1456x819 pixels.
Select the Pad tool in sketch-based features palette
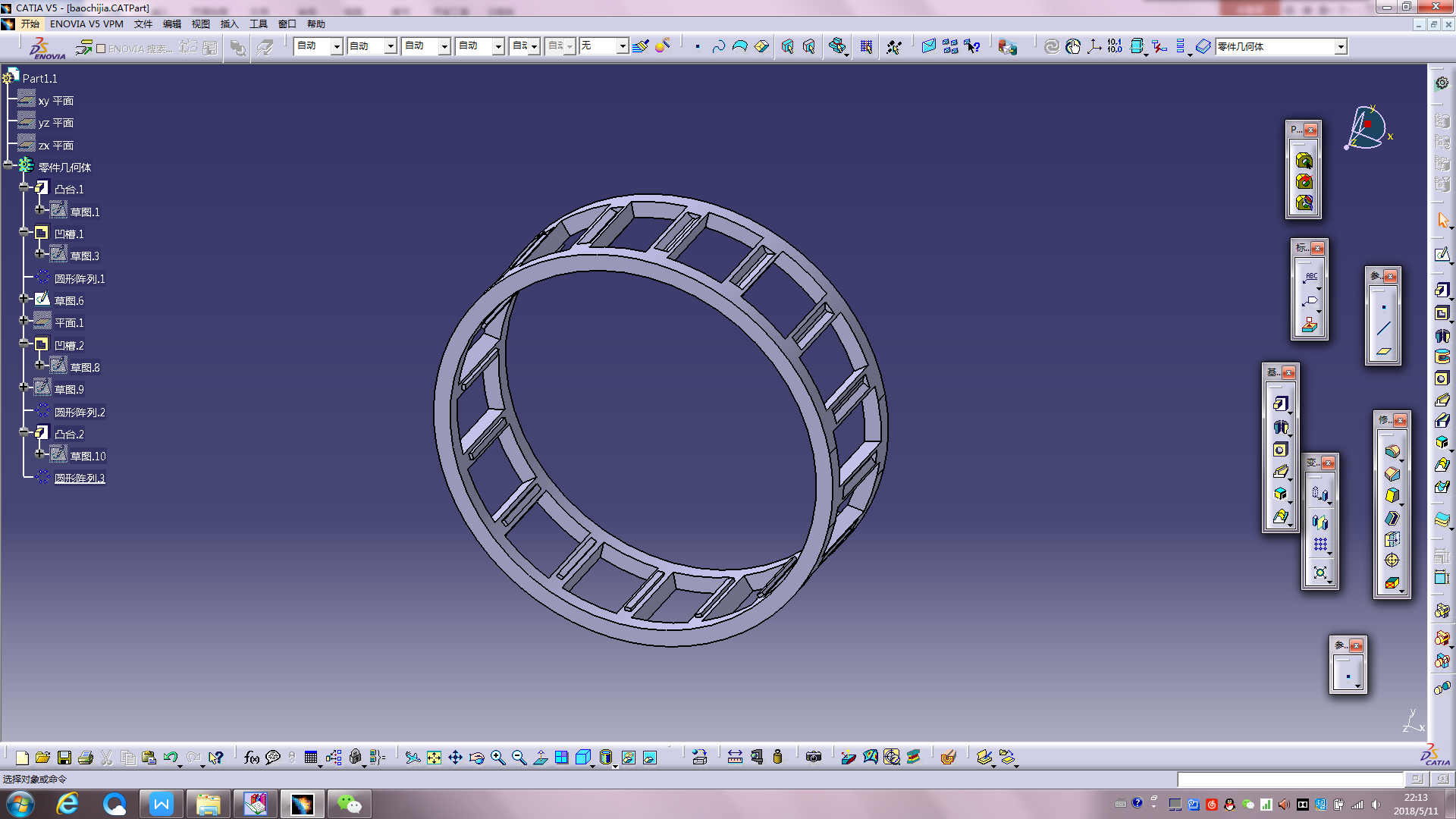tap(1280, 404)
